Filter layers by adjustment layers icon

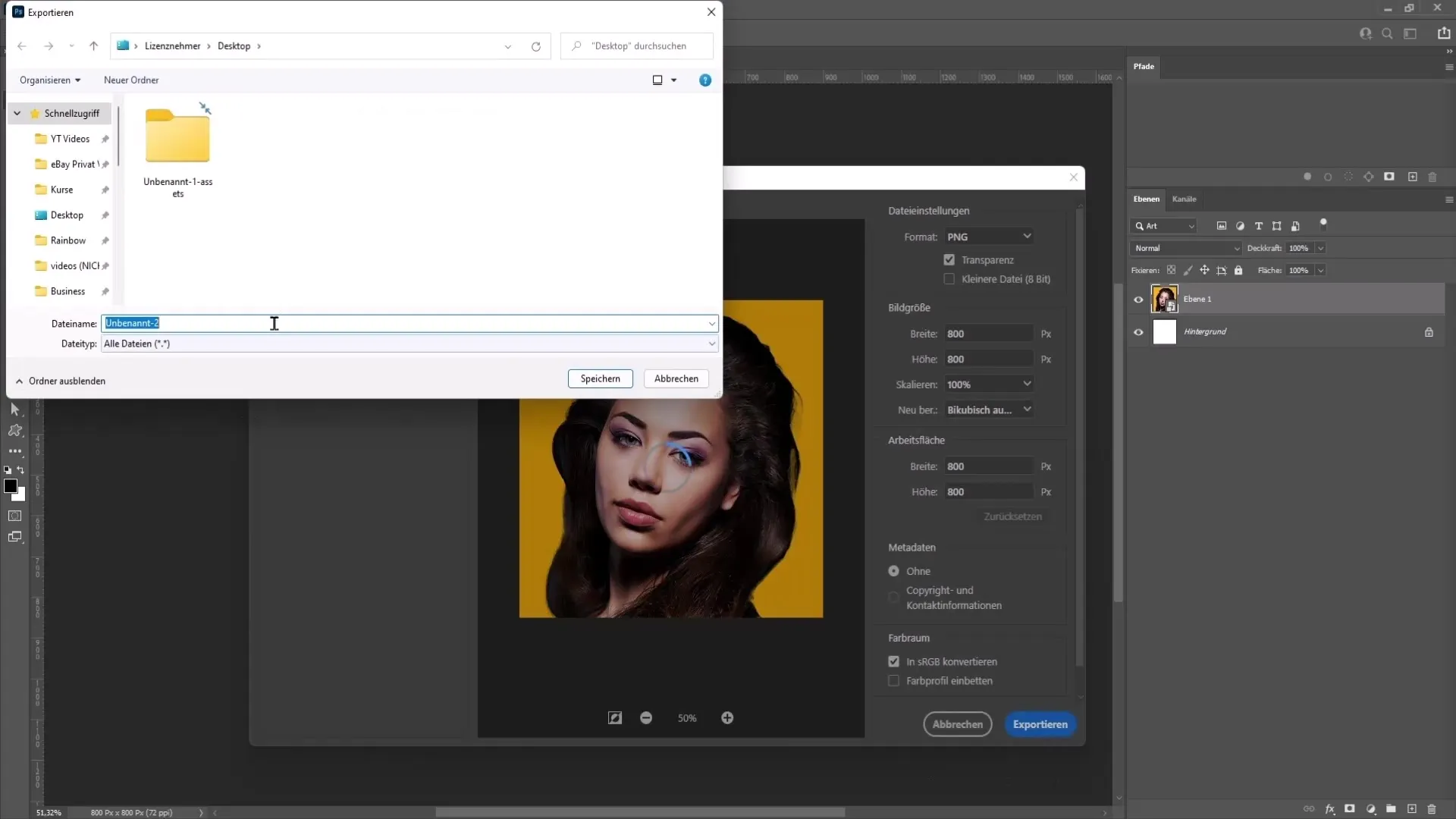[x=1240, y=226]
